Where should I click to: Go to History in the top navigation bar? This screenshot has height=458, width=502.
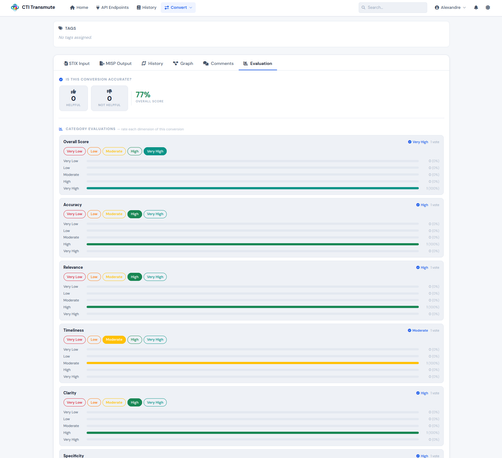coord(146,7)
